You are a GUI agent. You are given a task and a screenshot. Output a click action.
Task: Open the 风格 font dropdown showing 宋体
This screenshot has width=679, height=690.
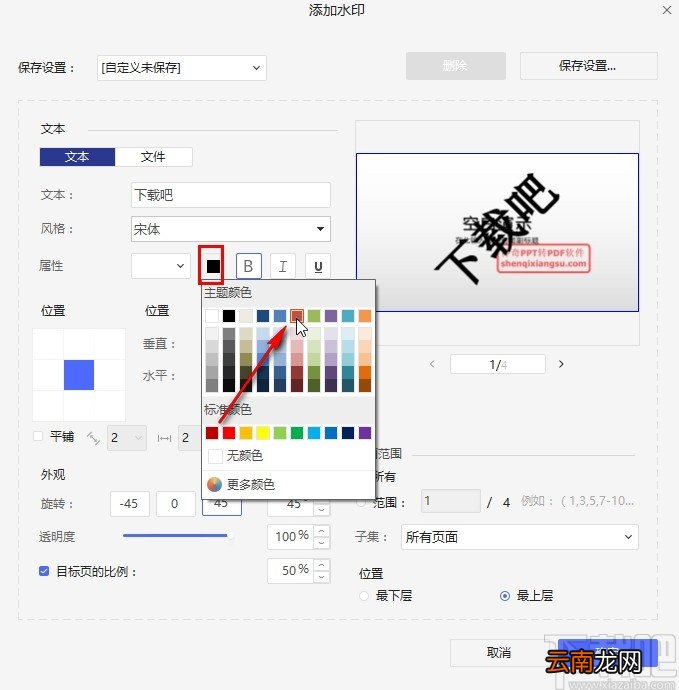pyautogui.click(x=231, y=229)
